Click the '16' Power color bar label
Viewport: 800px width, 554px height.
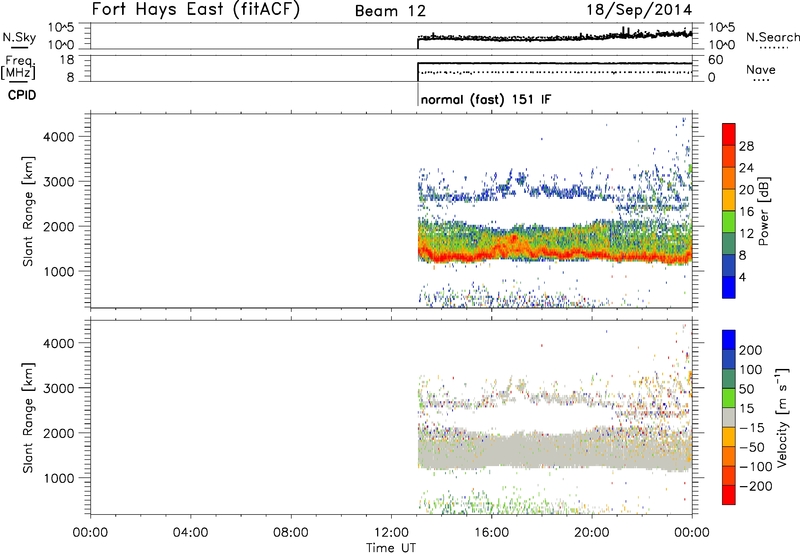point(746,212)
